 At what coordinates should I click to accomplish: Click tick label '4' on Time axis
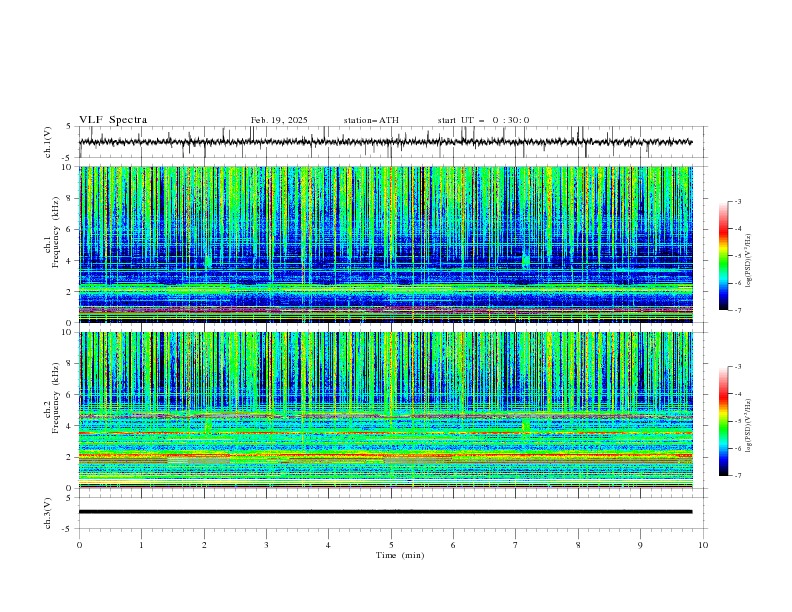[x=328, y=545]
